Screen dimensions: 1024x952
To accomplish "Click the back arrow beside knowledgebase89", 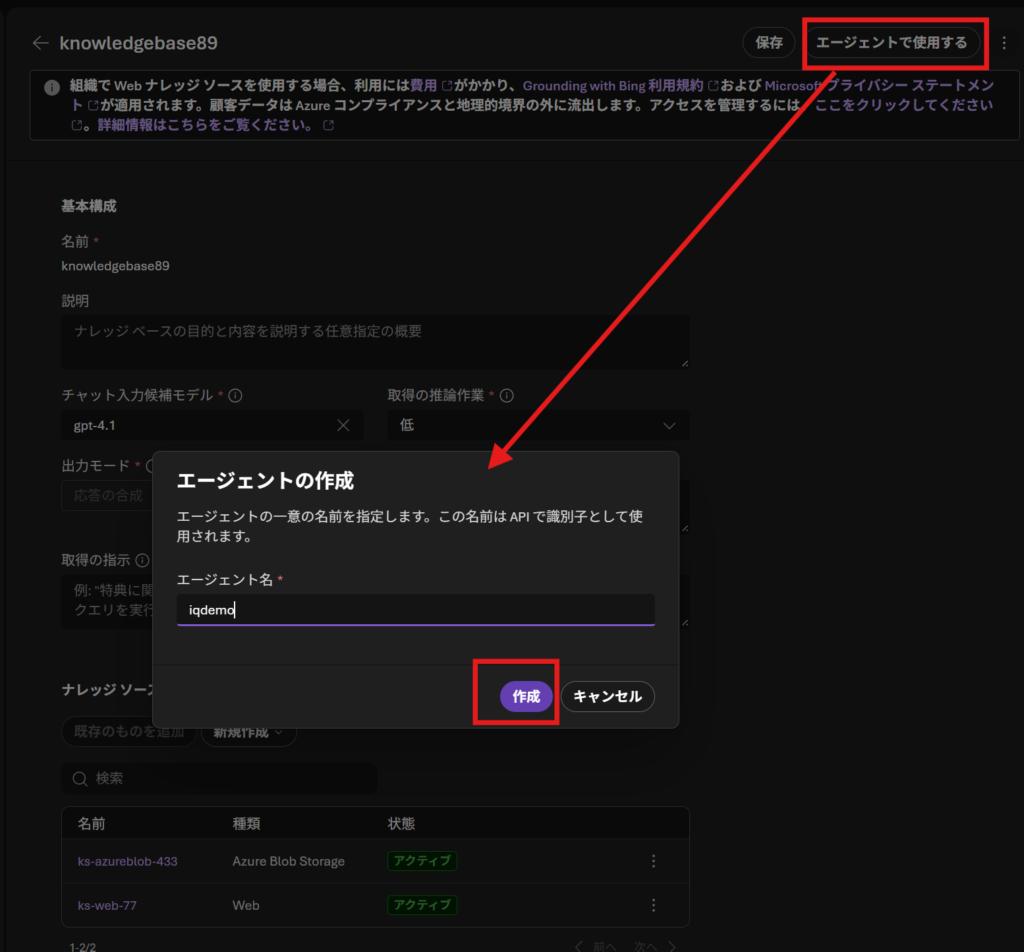I will 40,43.
